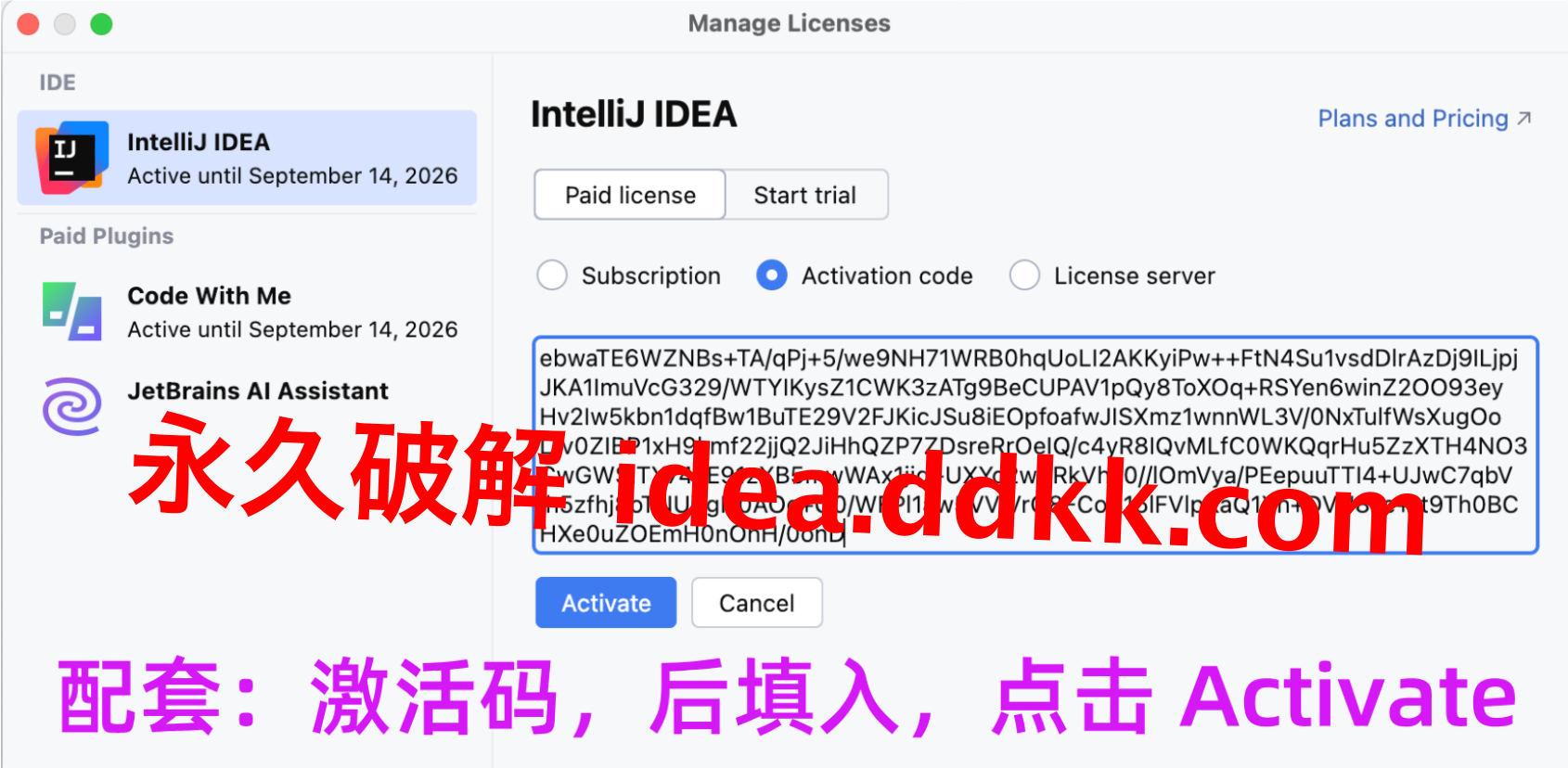The image size is (1568, 768).
Task: Click the red close window button
Action: (28, 24)
